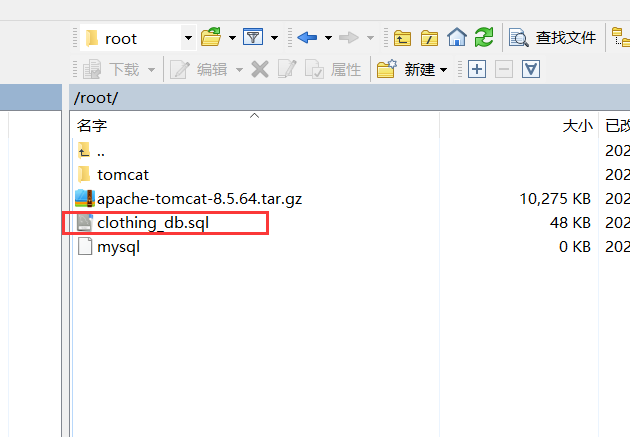Expand the 新建 dropdown arrow
The height and width of the screenshot is (437, 630).
[x=444, y=70]
